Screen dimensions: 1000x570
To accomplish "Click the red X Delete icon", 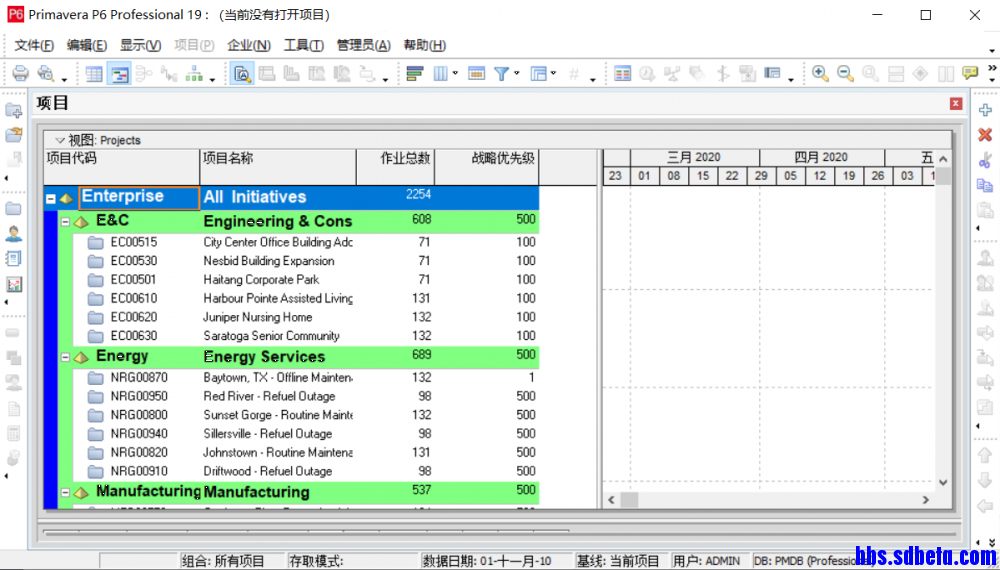I will tap(985, 135).
